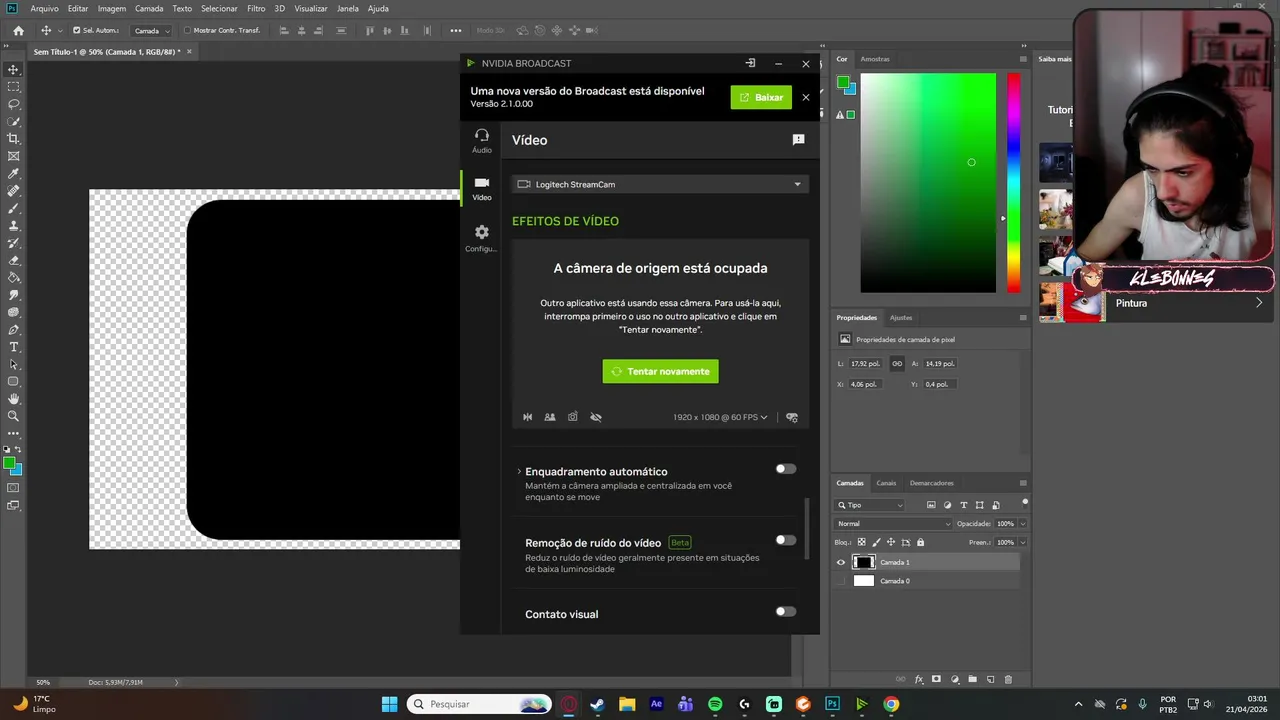Open the Imagem menu
Image resolution: width=1280 pixels, height=720 pixels.
pos(111,8)
